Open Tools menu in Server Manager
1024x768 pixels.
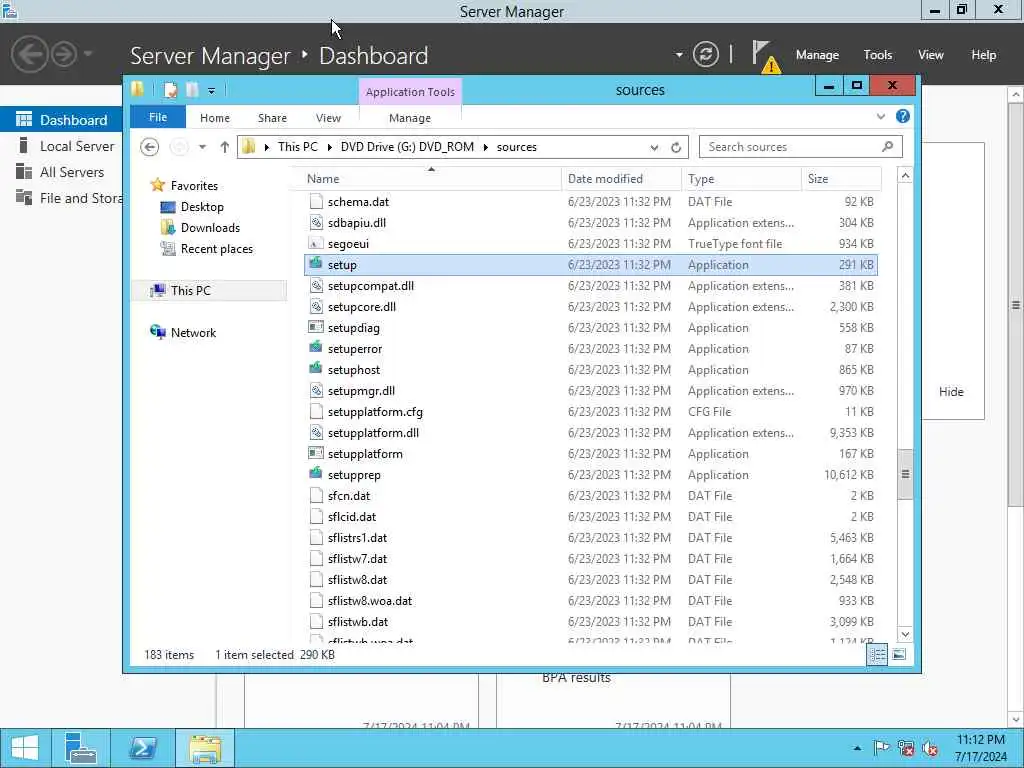(878, 55)
